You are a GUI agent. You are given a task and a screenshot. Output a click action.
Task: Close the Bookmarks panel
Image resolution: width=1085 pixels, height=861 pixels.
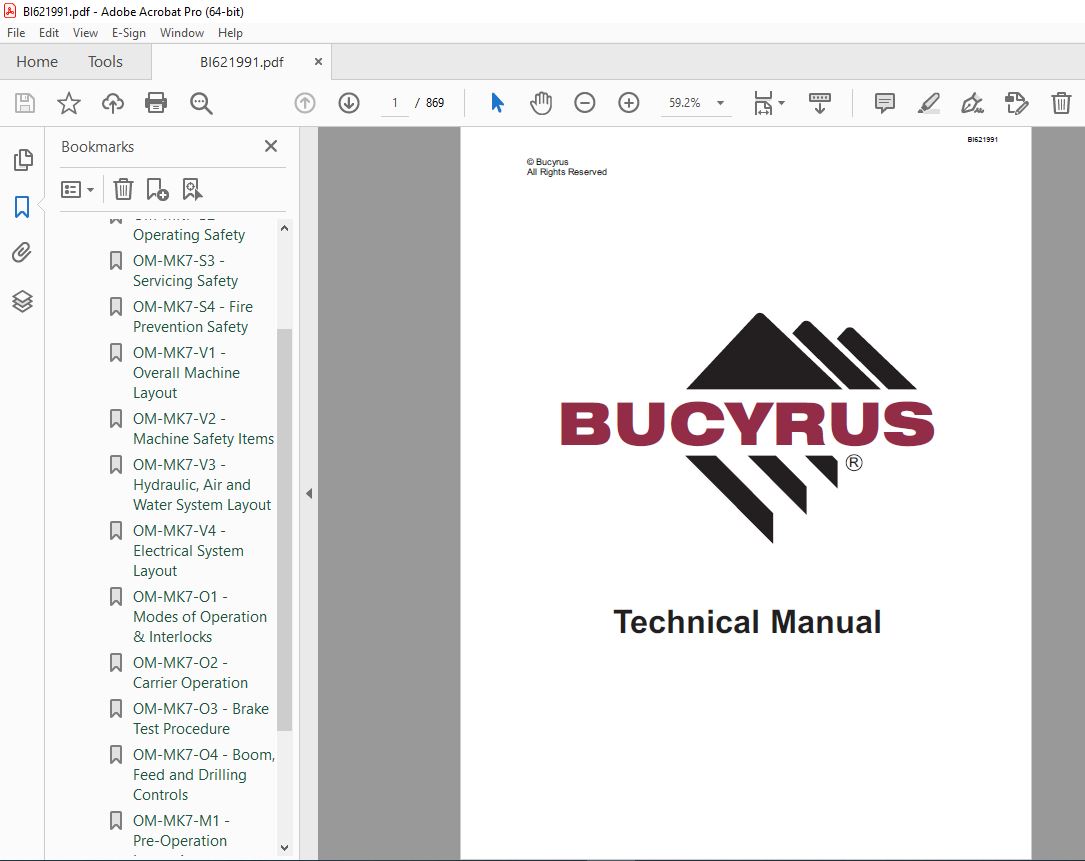click(271, 146)
